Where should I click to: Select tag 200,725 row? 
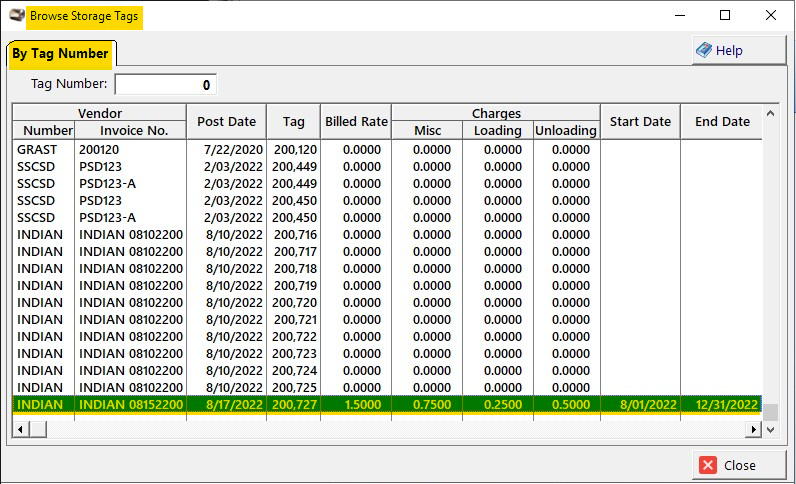(x=387, y=388)
